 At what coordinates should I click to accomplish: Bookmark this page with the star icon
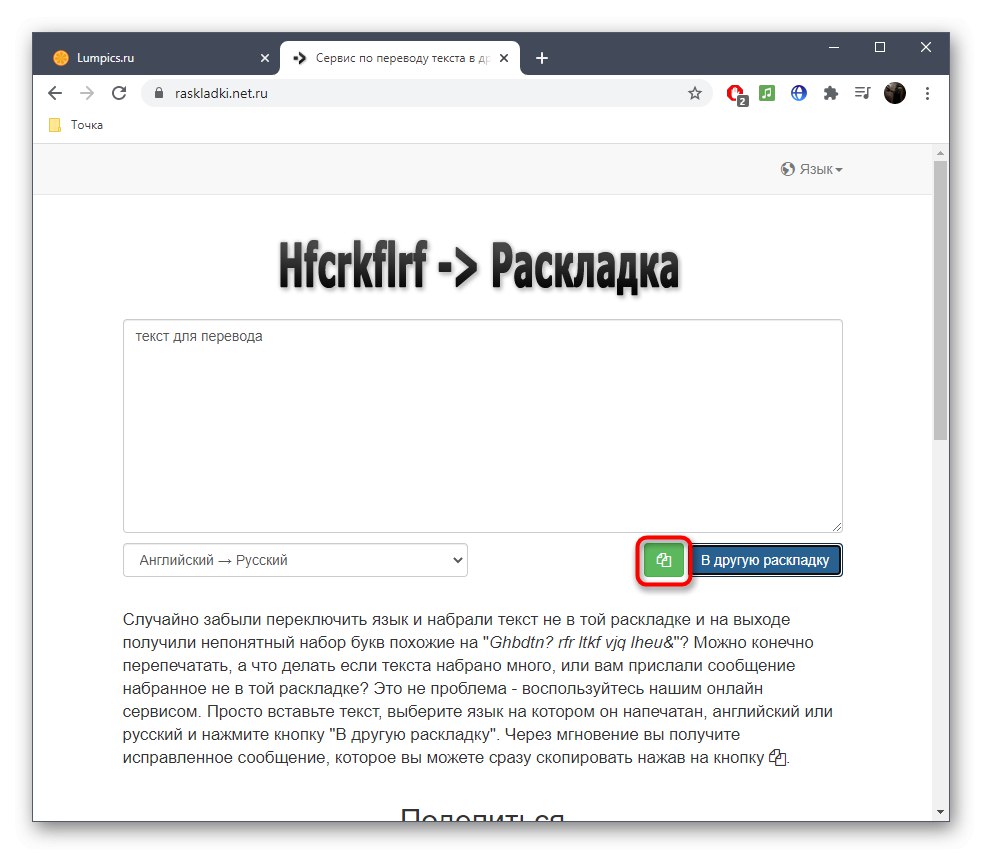[695, 93]
